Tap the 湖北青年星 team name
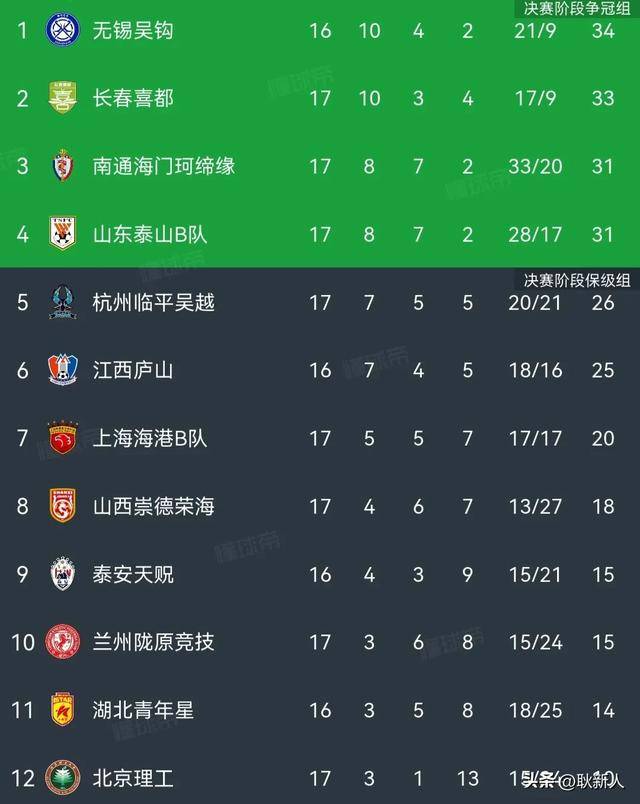This screenshot has width=640, height=804. point(143,710)
